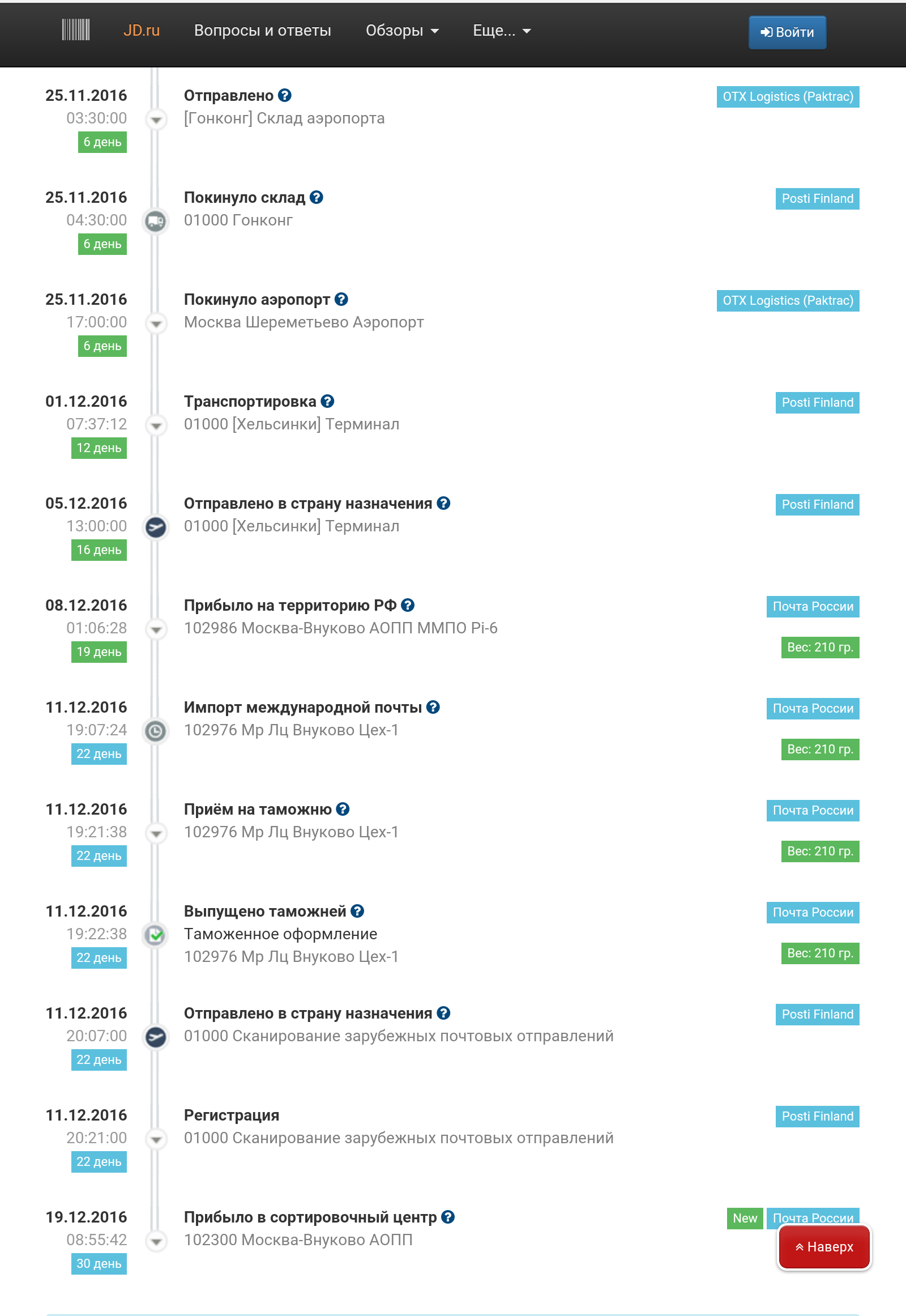Open the Еще... dropdown menu
Screen dimensions: 906x1316
(502, 31)
